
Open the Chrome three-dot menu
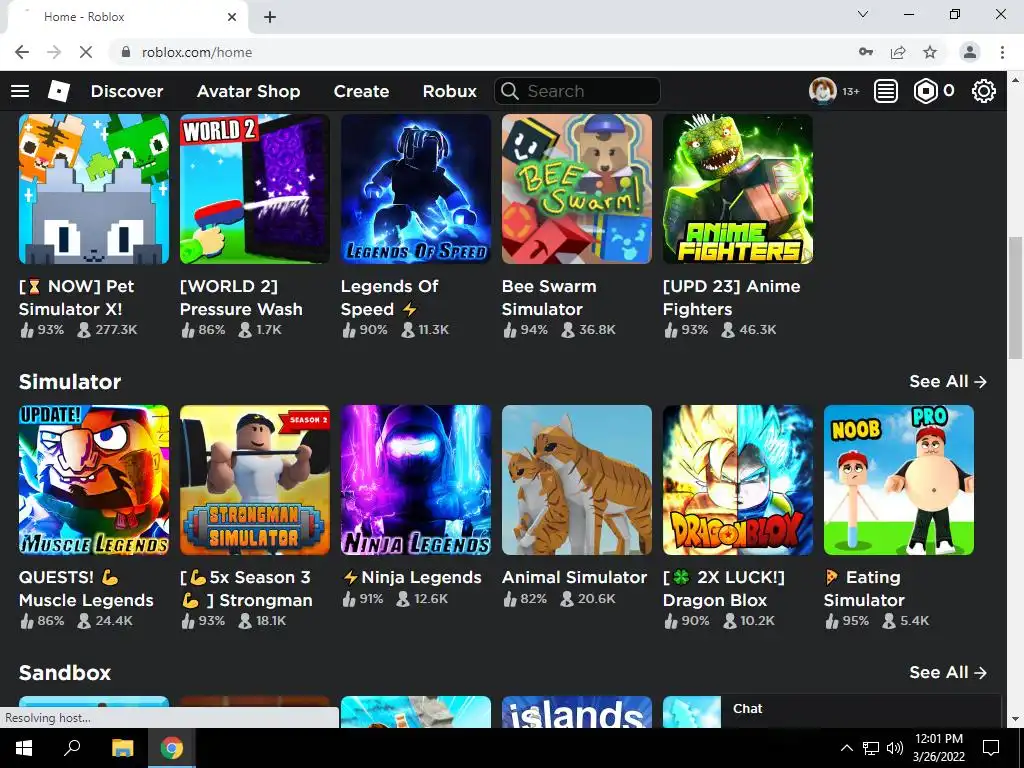click(x=1002, y=52)
